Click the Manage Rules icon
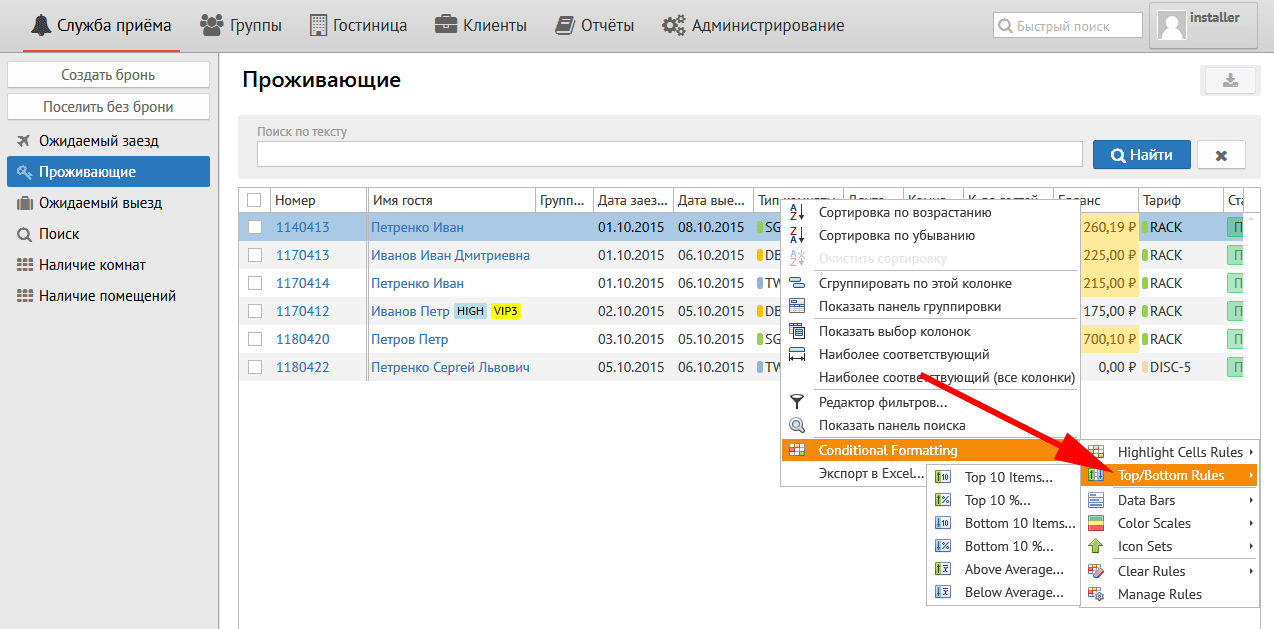The height and width of the screenshot is (629, 1274). tap(1096, 594)
